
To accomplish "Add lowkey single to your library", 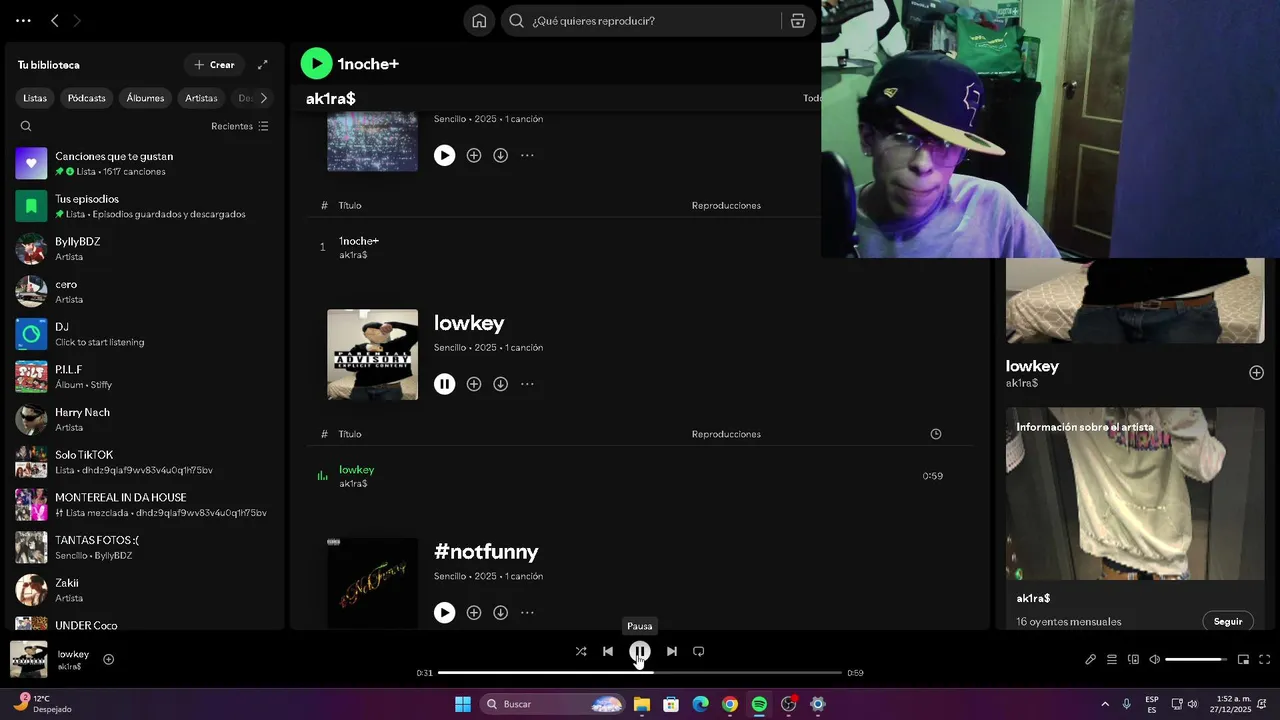I will point(474,384).
